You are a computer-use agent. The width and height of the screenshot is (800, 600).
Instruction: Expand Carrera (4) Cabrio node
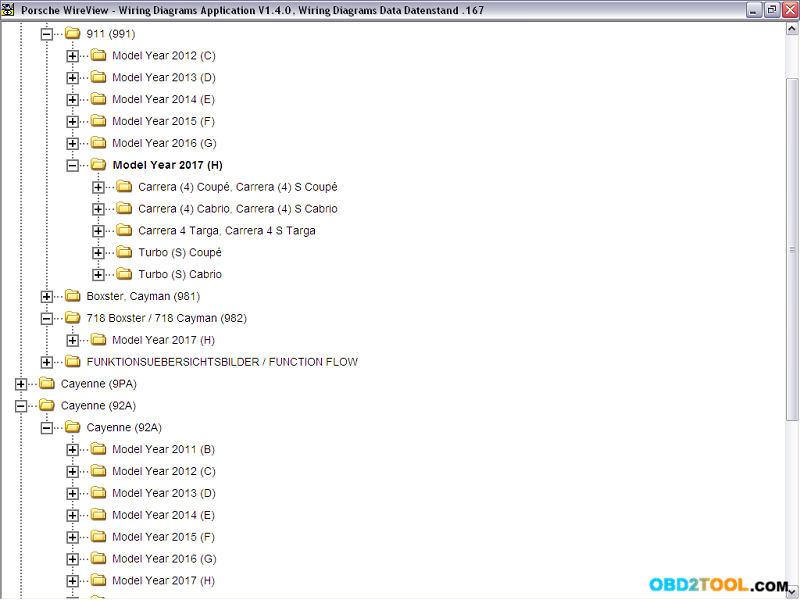pyautogui.click(x=98, y=210)
